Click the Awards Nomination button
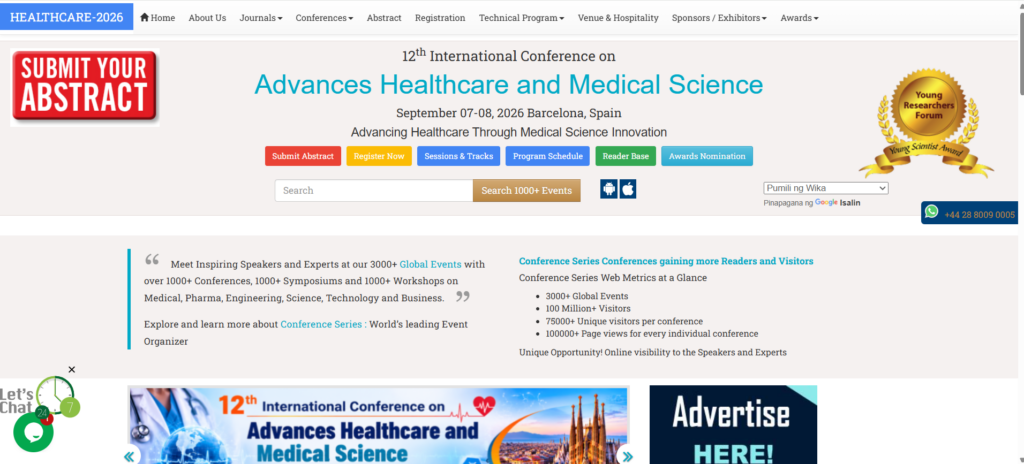1024x464 pixels. tap(707, 156)
